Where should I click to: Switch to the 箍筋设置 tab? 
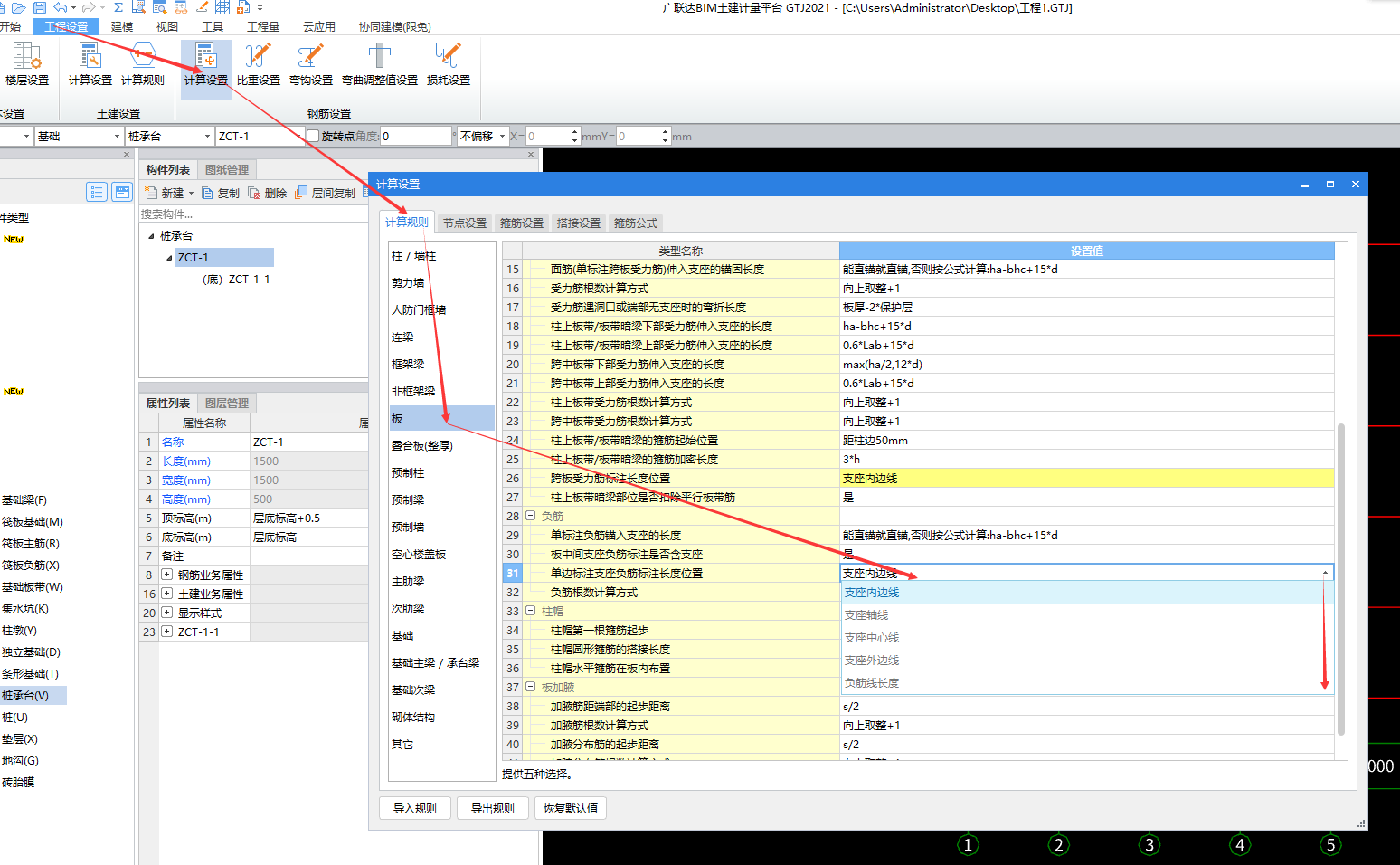coord(522,223)
